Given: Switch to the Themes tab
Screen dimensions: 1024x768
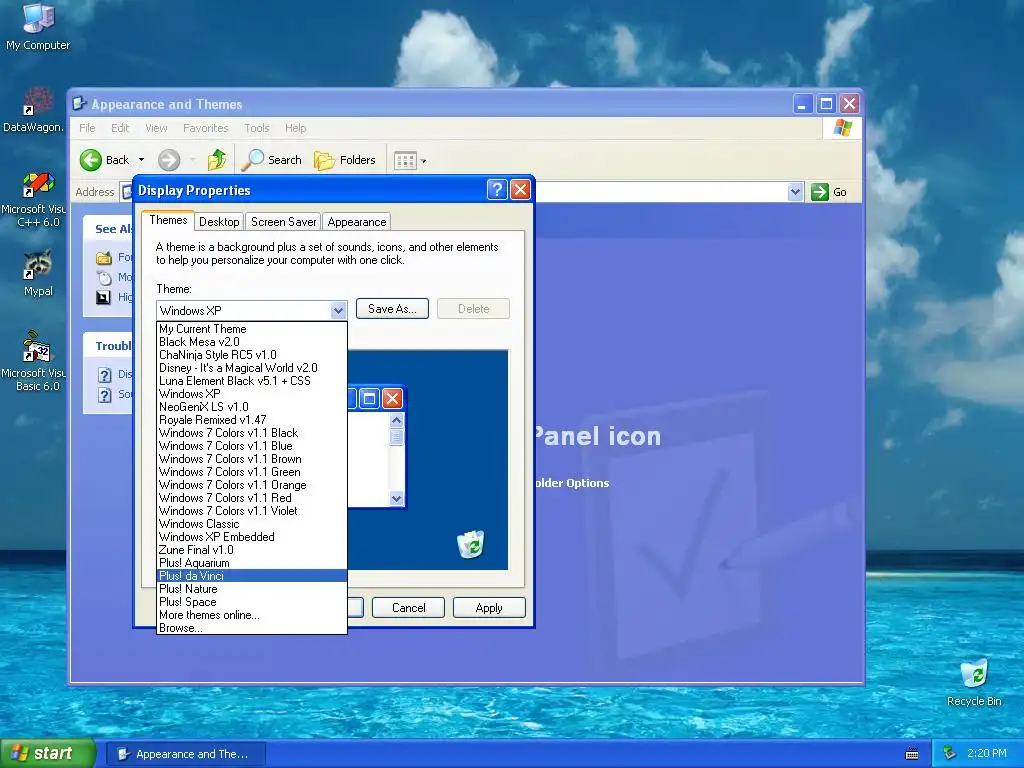Looking at the screenshot, I should pyautogui.click(x=168, y=220).
